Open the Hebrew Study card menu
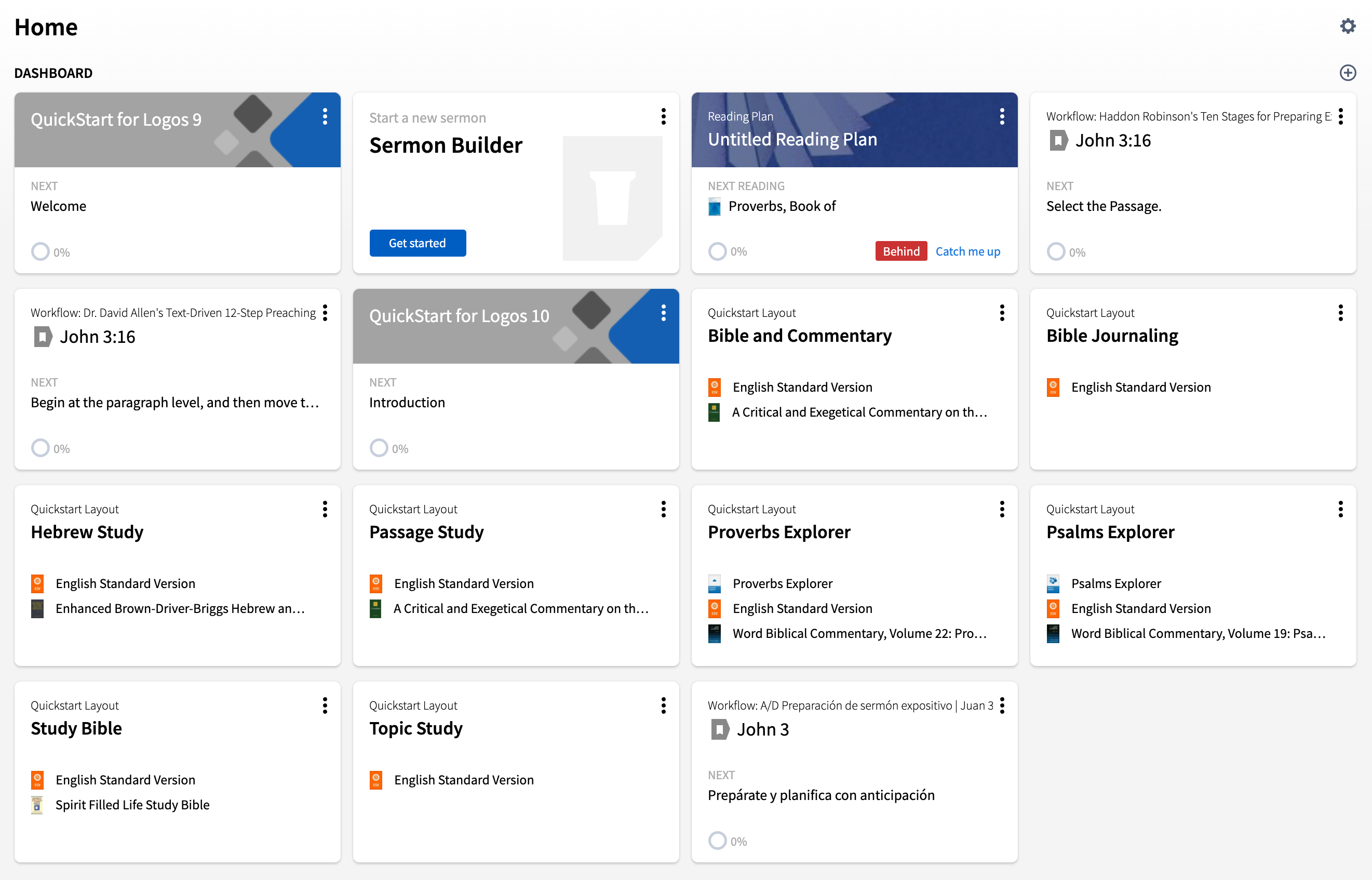This screenshot has height=880, width=1372. (x=325, y=509)
